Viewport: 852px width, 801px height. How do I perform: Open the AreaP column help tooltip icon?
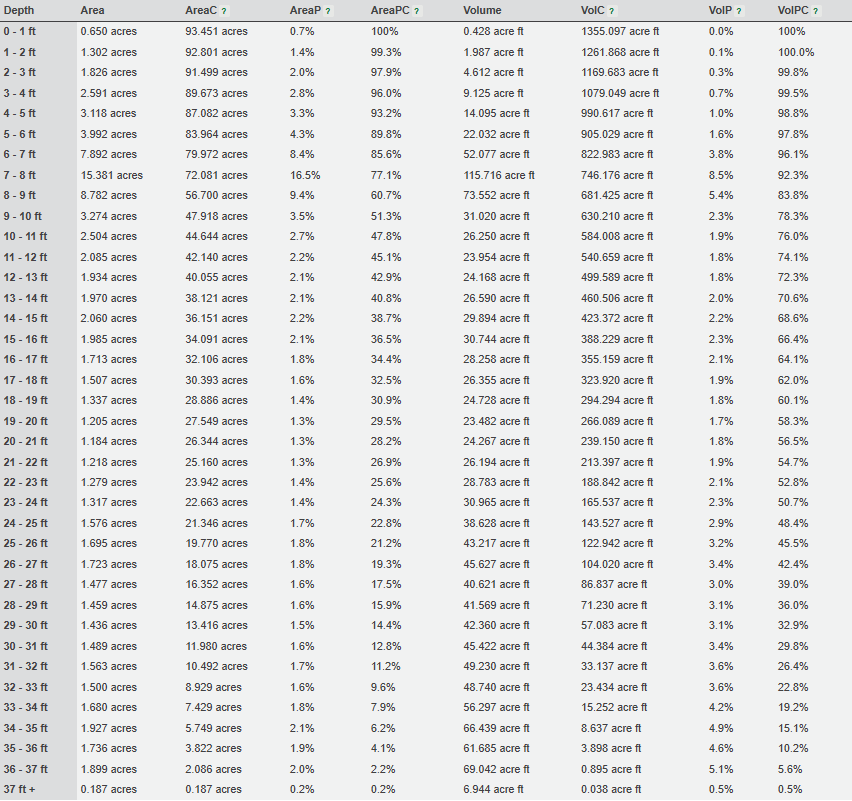click(328, 11)
